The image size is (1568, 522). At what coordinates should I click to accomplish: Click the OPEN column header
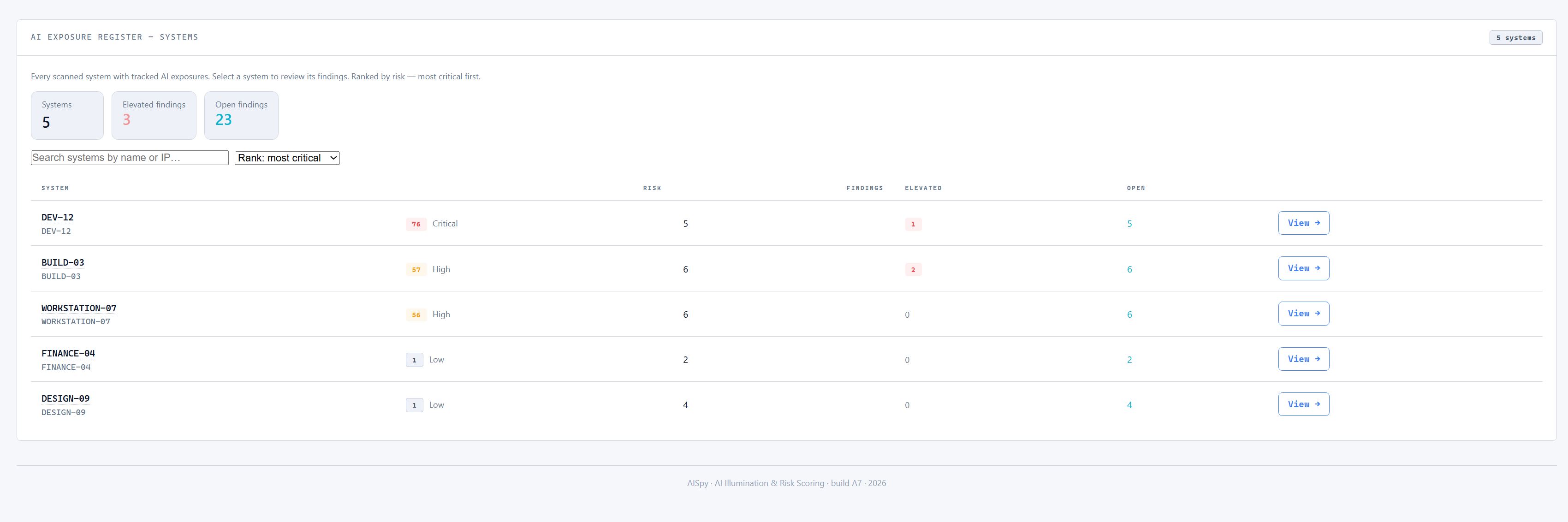1136,188
